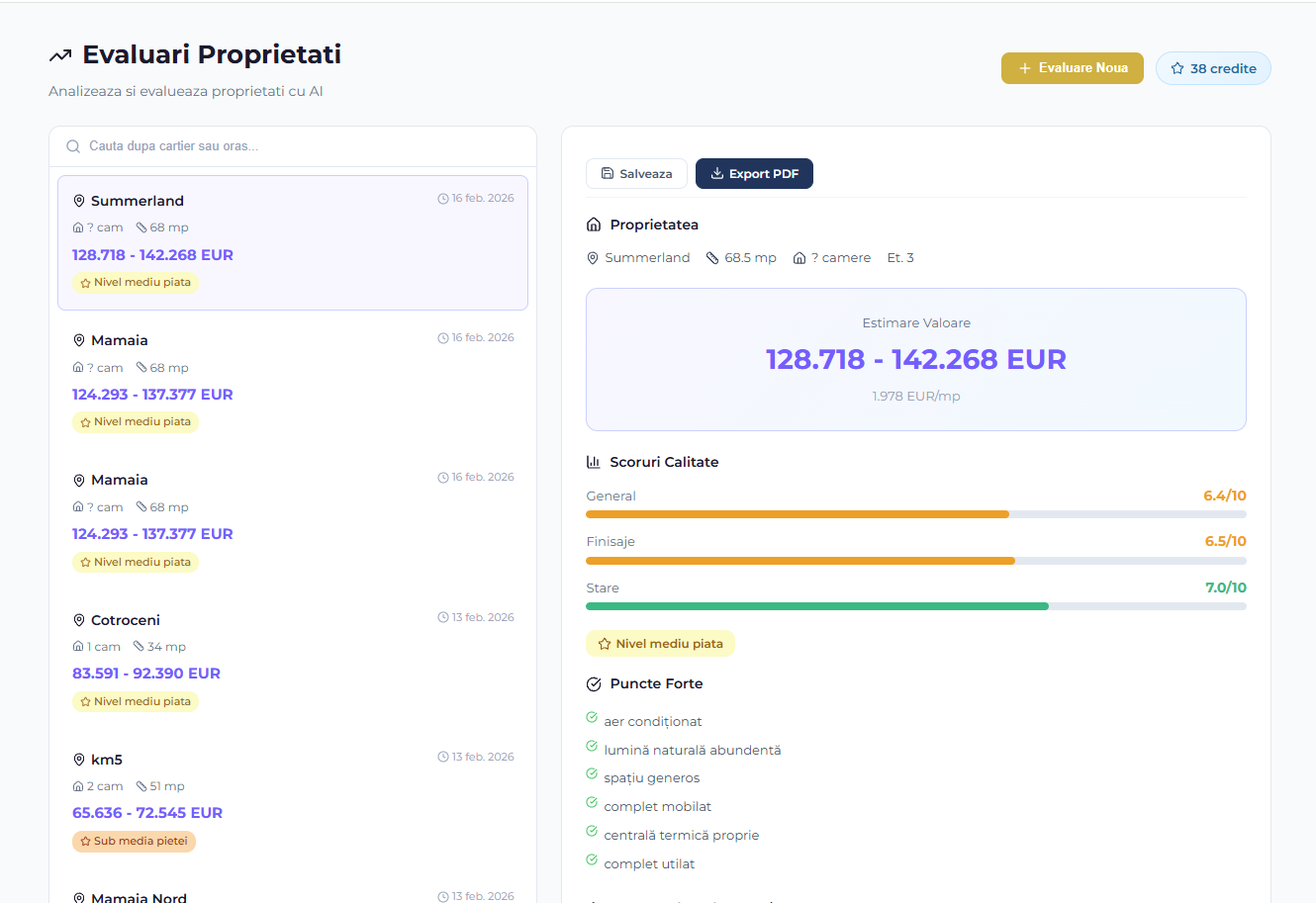Image resolution: width=1316 pixels, height=903 pixels.
Task: Click the clock icon on the Cotroceni card
Action: (x=442, y=616)
